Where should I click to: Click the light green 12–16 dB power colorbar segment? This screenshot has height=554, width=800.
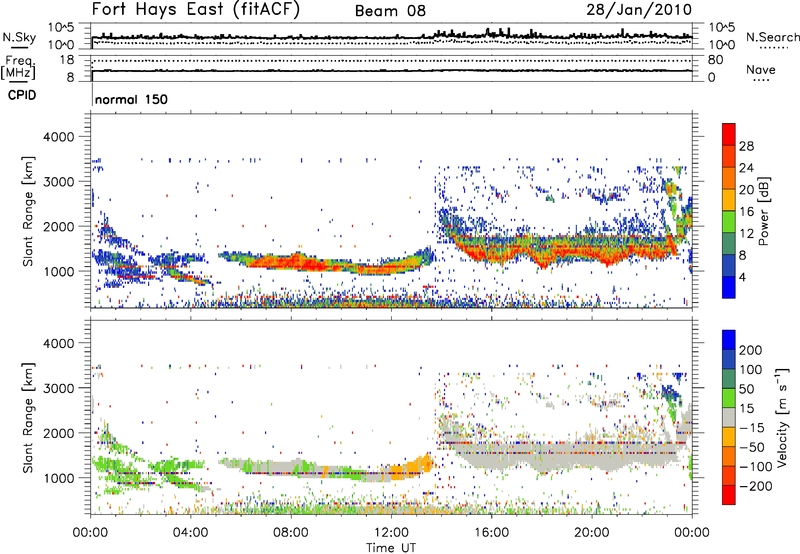[x=729, y=221]
